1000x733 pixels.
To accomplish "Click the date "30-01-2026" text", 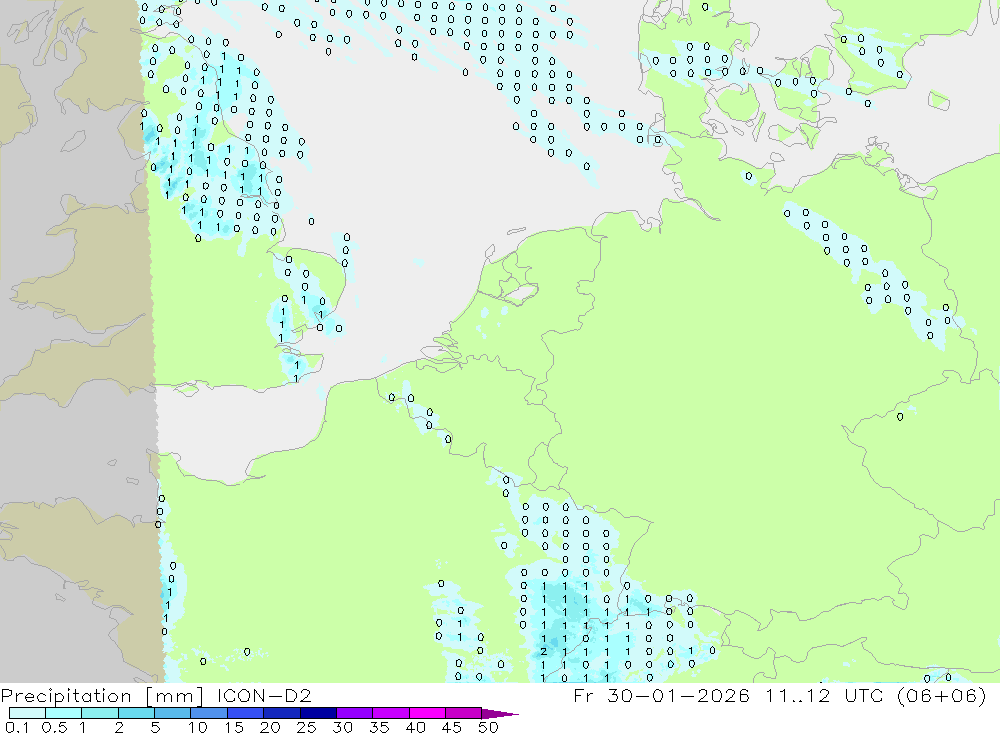I will pos(679,695).
